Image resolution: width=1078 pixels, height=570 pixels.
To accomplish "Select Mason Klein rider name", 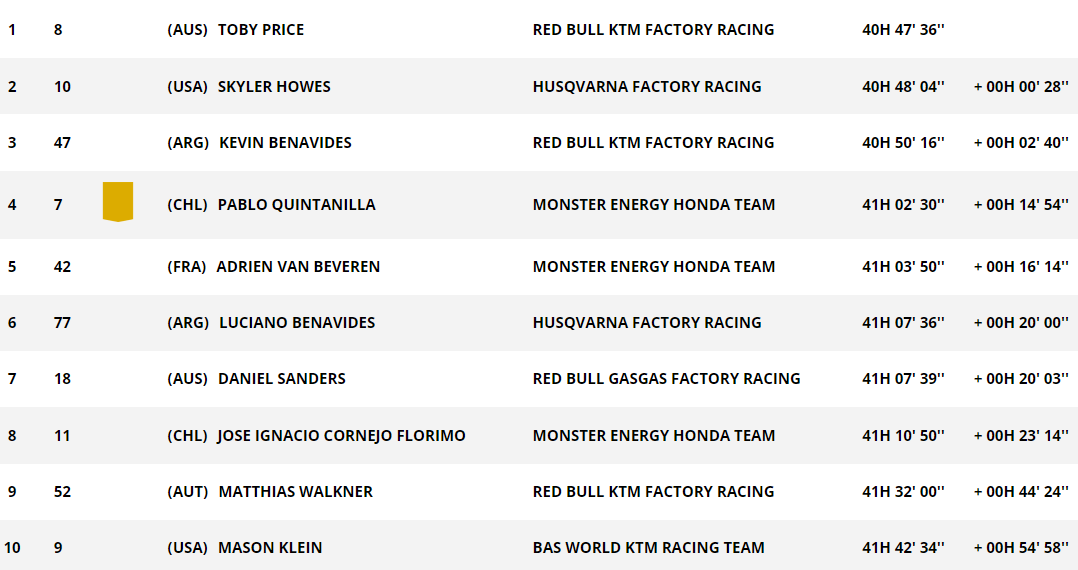I will (x=270, y=548).
